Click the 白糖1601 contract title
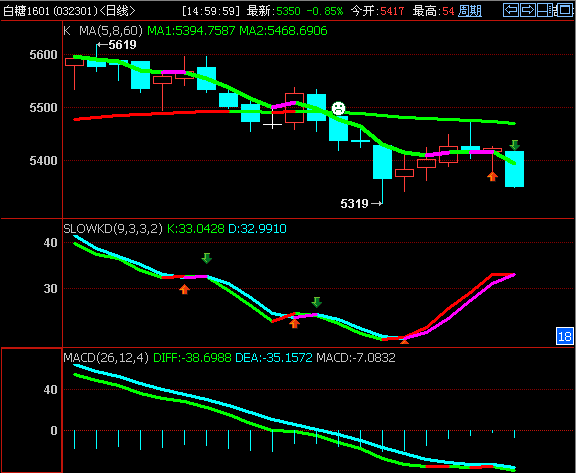Viewport: 576px width, 473px height. tap(26, 11)
